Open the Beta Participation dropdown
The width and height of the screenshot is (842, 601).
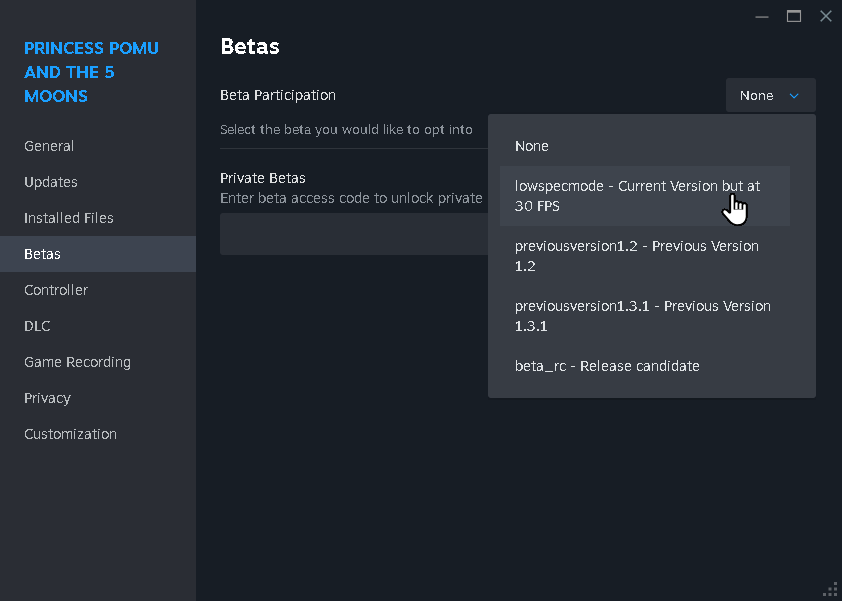[x=770, y=96]
